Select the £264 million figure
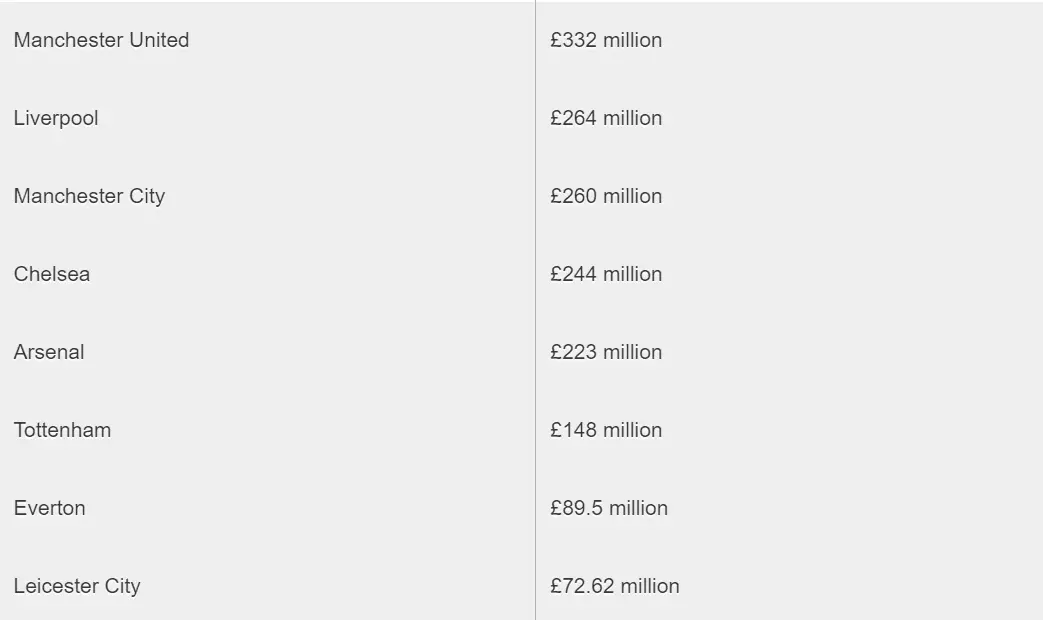This screenshot has height=620, width=1043. click(606, 118)
